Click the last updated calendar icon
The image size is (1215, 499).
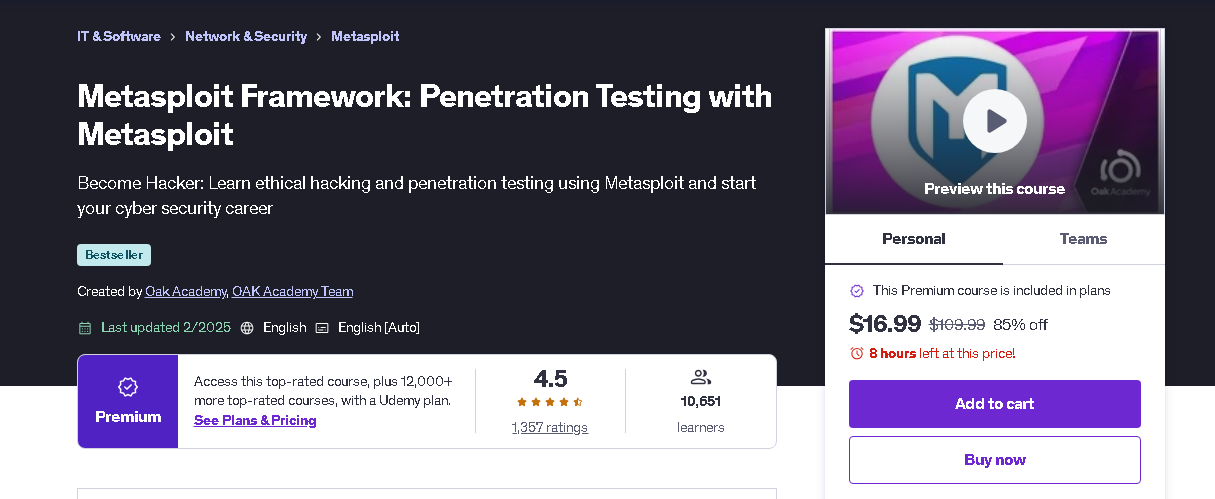[x=85, y=328]
